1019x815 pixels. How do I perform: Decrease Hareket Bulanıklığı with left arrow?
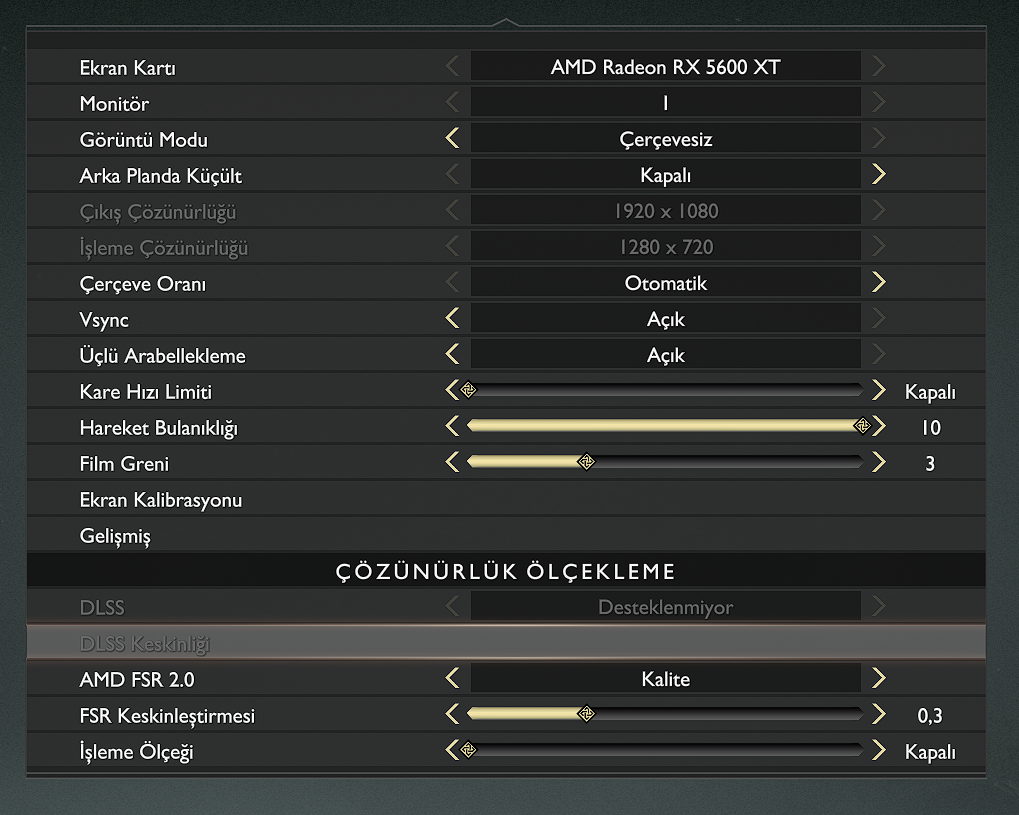(x=453, y=427)
